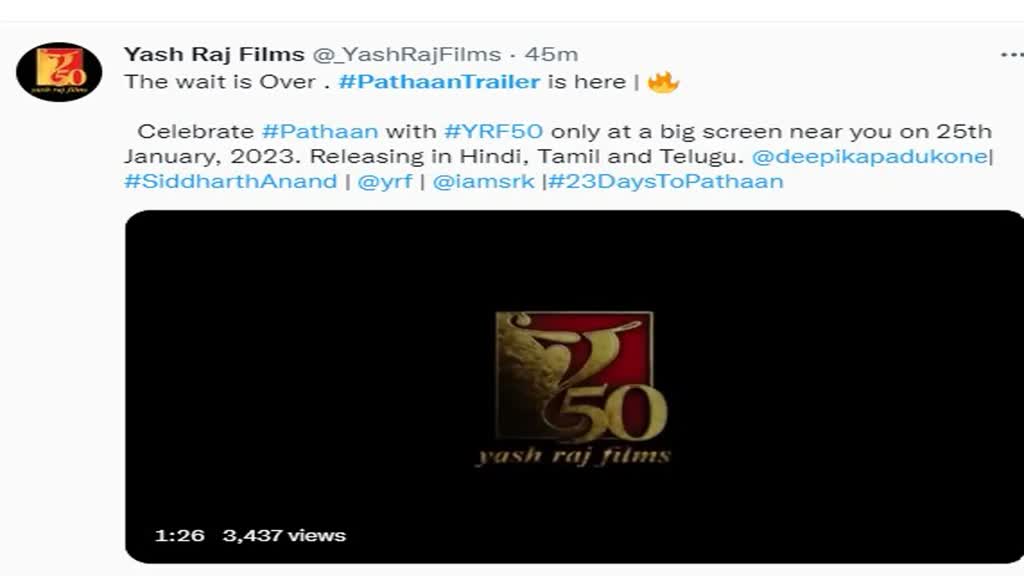Click the 3,437 views counter
This screenshot has height=576, width=1024.
[284, 536]
